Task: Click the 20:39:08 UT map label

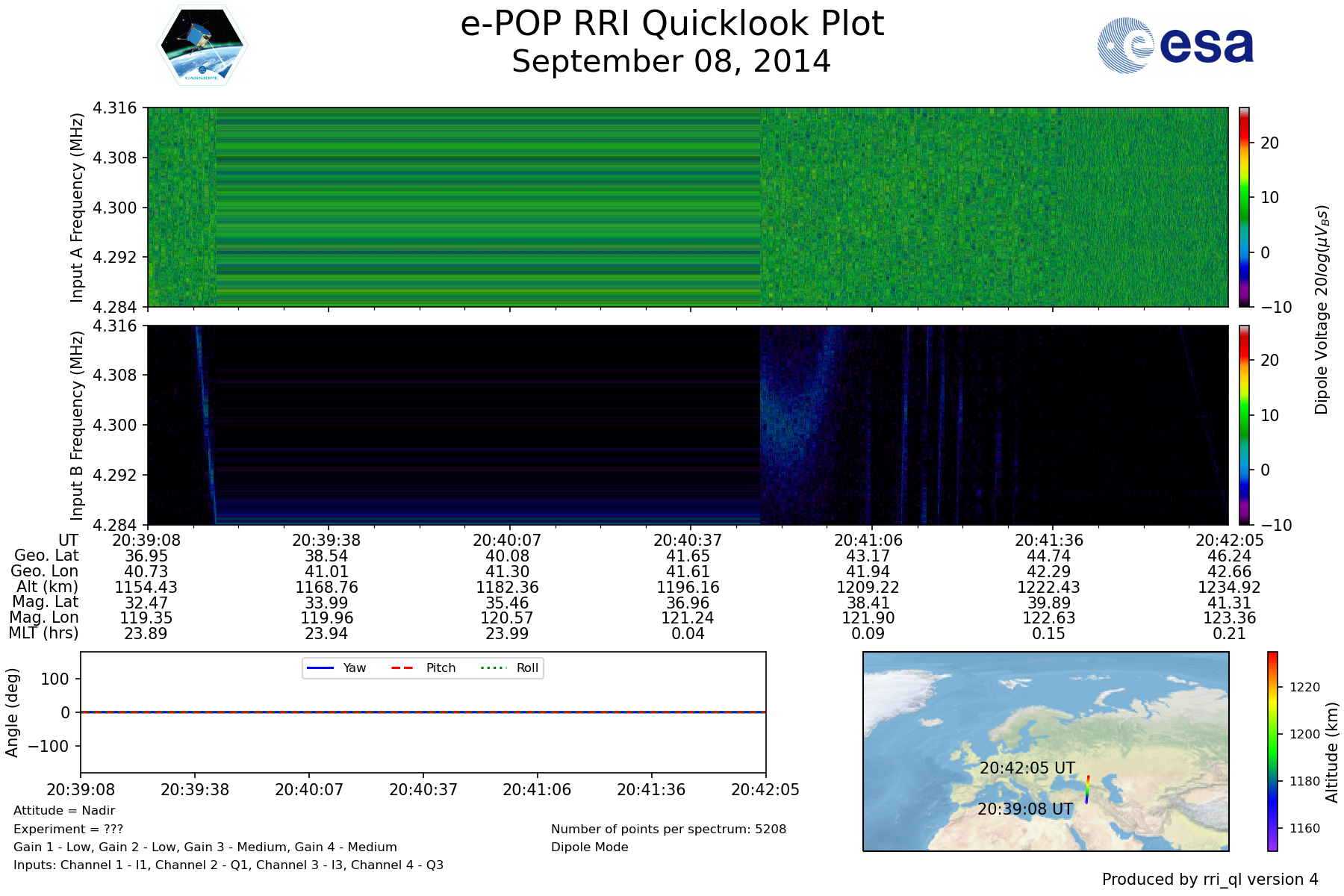Action: pyautogui.click(x=1025, y=809)
